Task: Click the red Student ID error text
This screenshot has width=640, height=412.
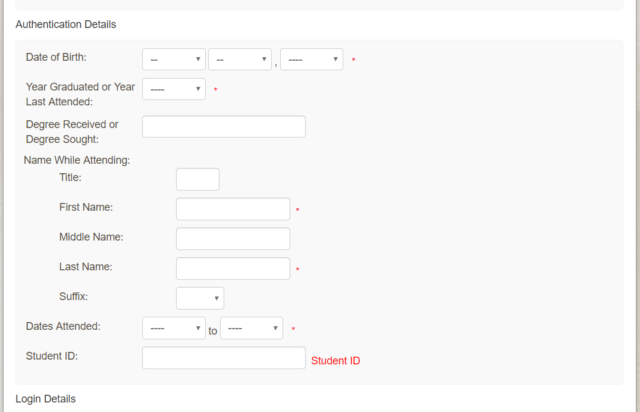Action: pyautogui.click(x=335, y=360)
